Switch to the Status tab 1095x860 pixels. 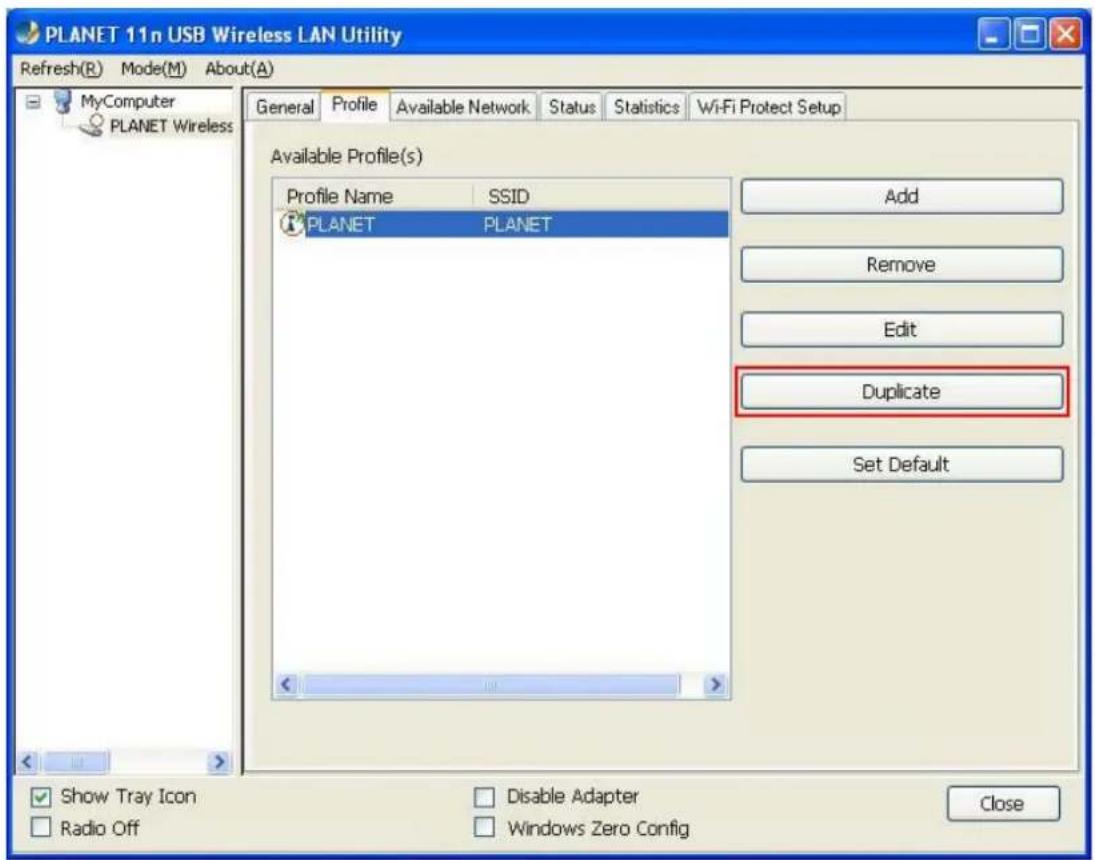pos(572,107)
